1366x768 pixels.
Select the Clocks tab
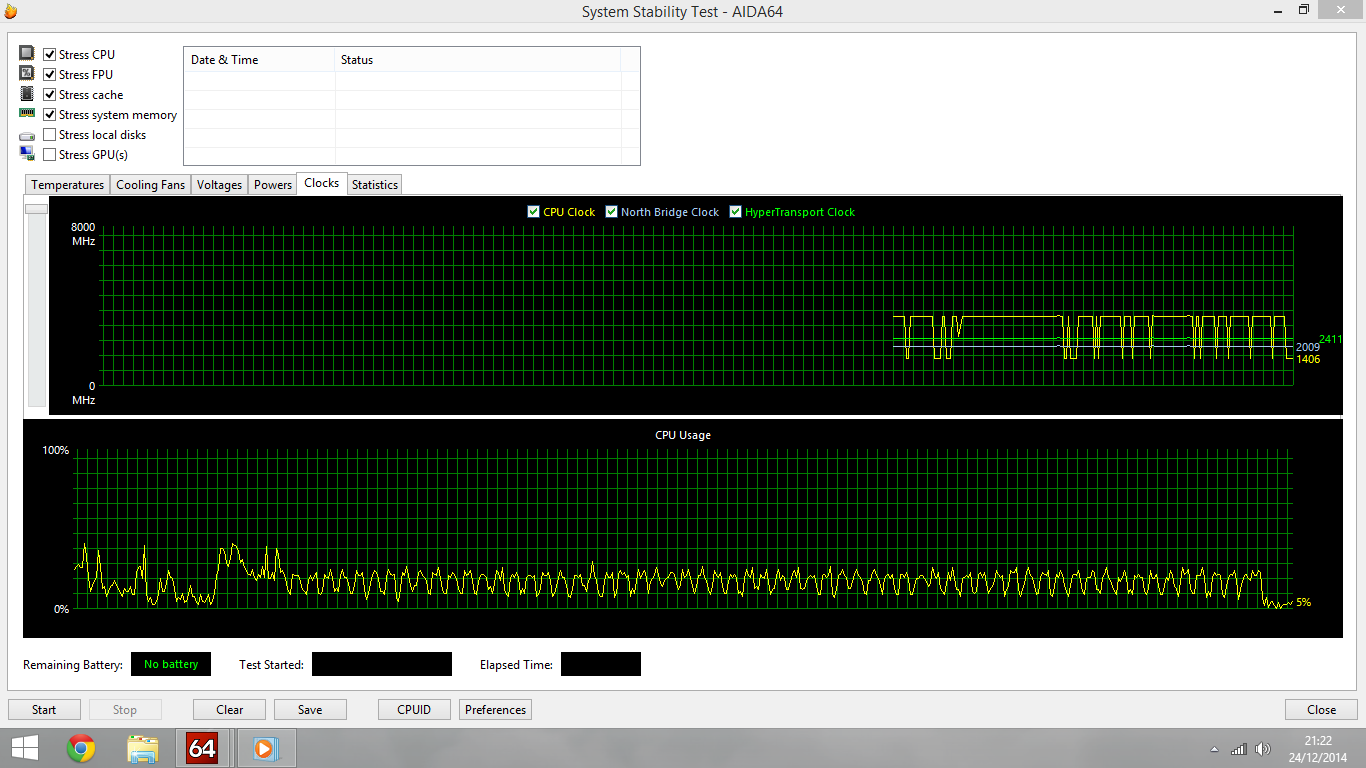tap(322, 183)
